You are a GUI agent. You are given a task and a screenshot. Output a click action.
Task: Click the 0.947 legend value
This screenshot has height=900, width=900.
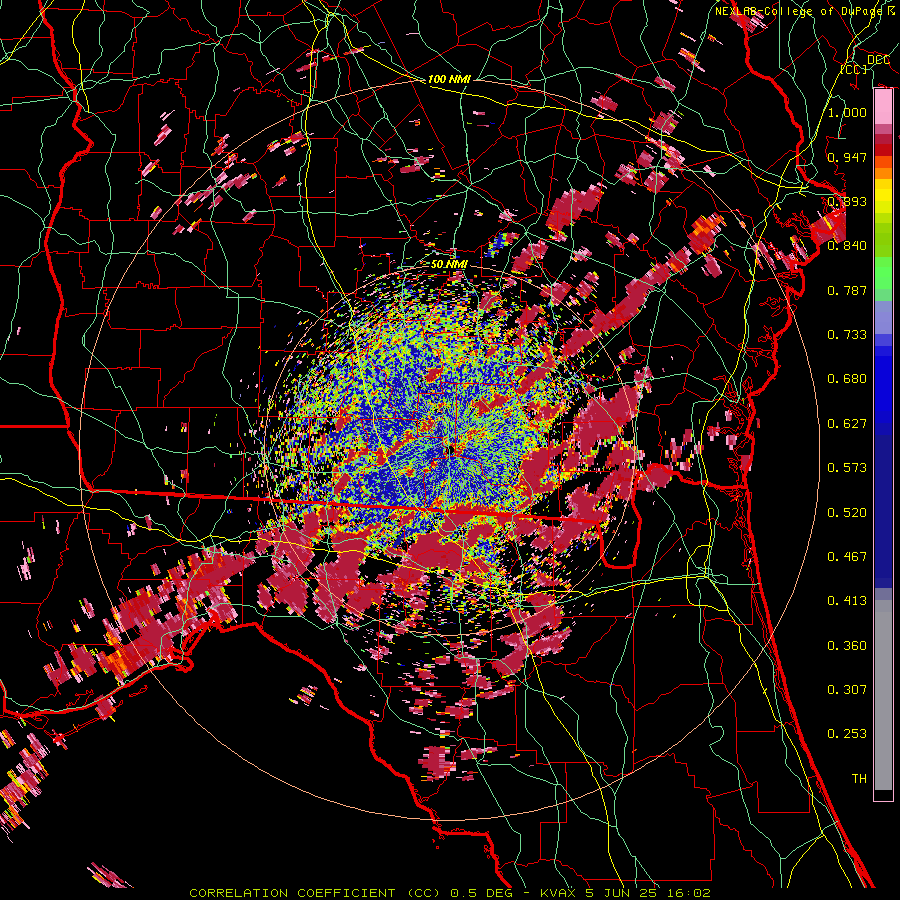tap(847, 157)
